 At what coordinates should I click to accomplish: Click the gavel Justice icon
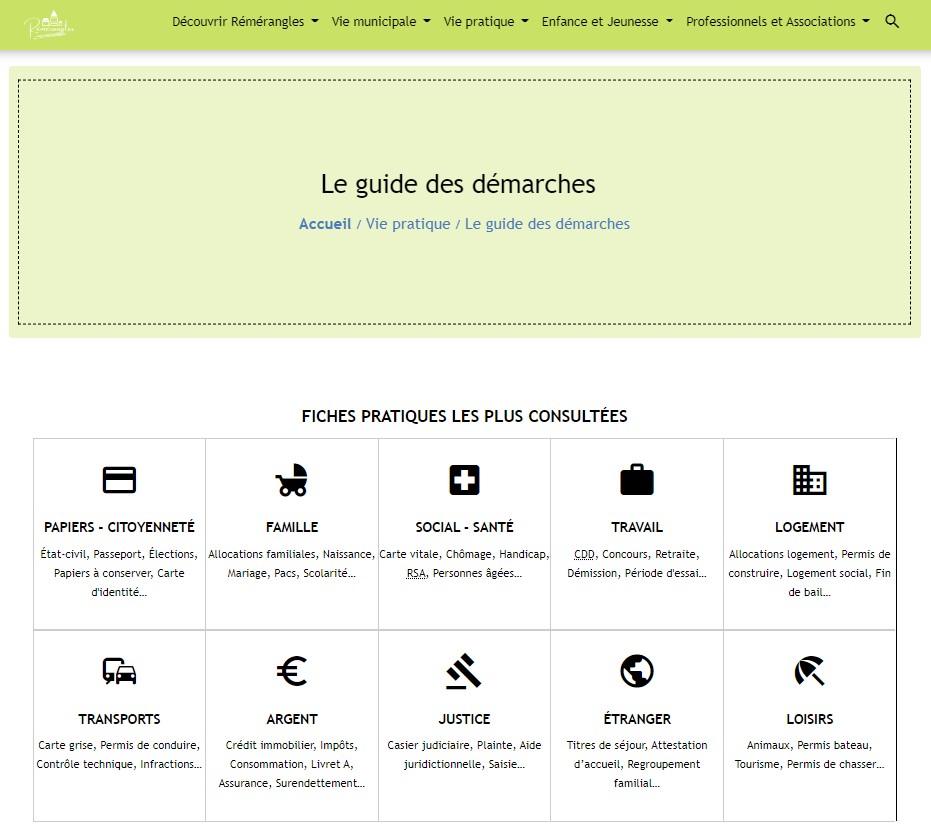pos(464,672)
